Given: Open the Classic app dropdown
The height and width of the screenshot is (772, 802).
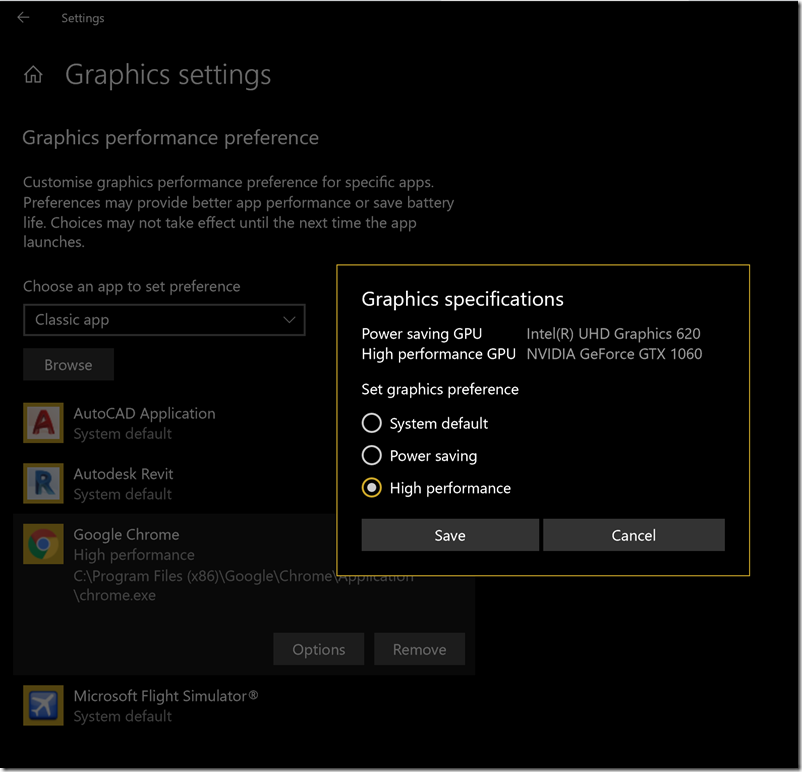Looking at the screenshot, I should tap(164, 320).
